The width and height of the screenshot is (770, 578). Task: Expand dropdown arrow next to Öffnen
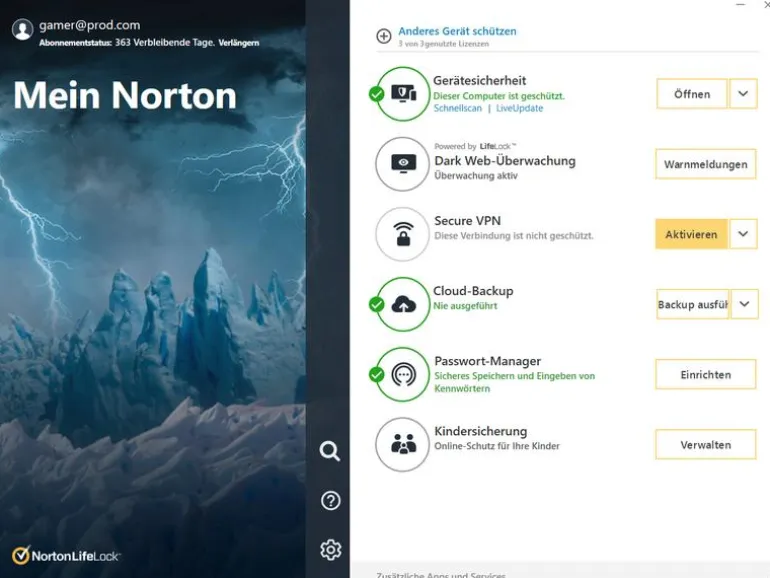743,94
